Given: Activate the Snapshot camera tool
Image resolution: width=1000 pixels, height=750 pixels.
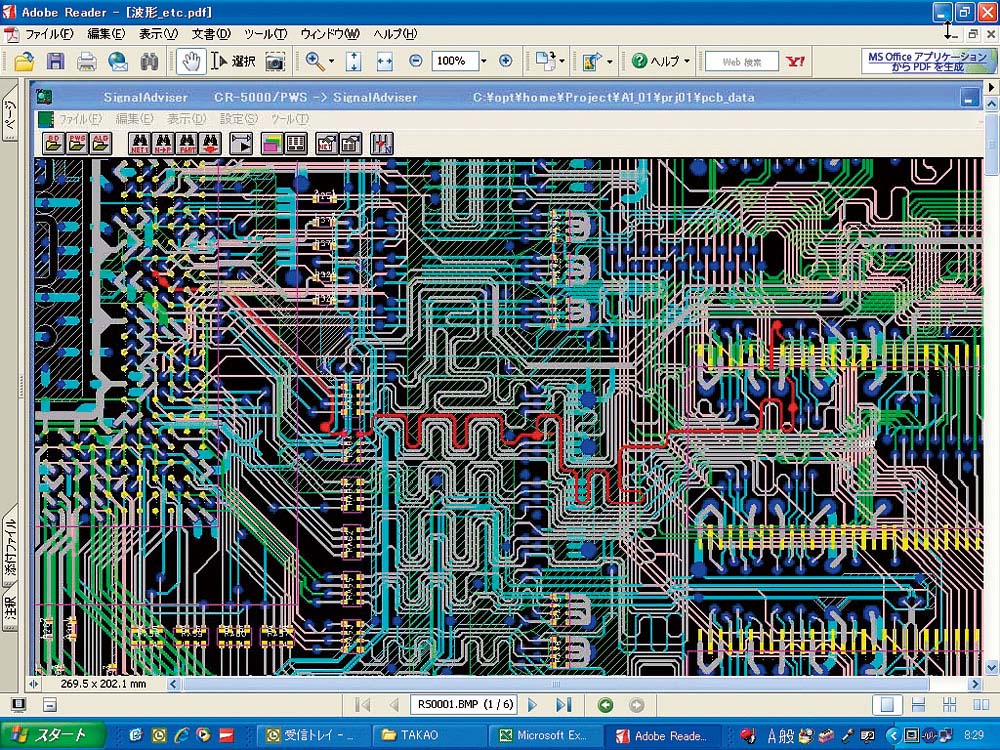Looking at the screenshot, I should [x=274, y=61].
